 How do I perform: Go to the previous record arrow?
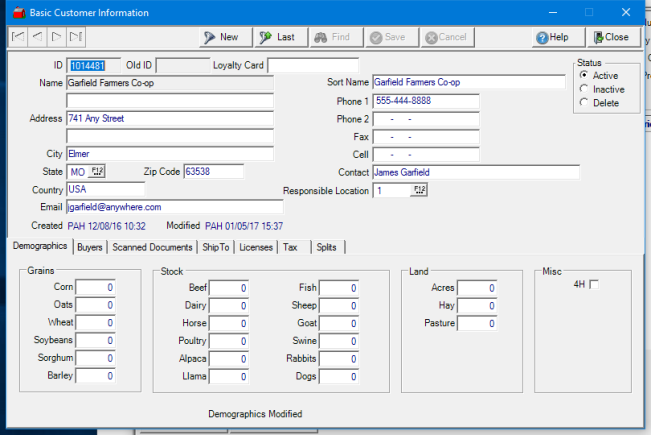pos(37,37)
